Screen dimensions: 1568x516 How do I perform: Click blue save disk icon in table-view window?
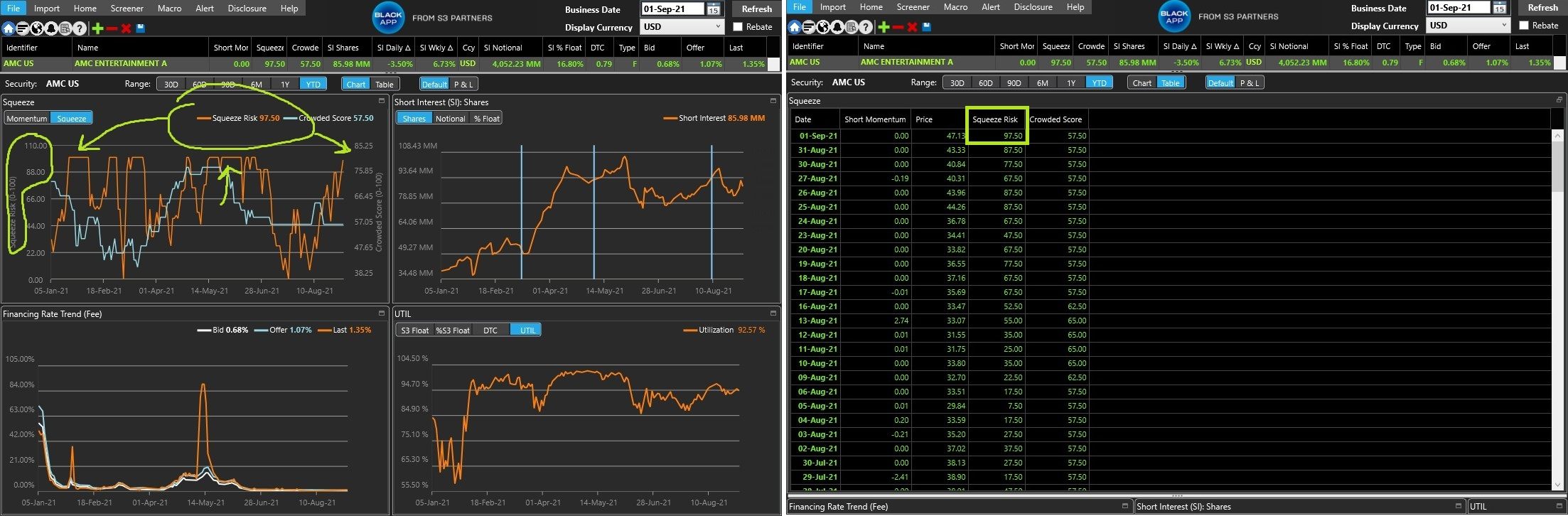[926, 27]
